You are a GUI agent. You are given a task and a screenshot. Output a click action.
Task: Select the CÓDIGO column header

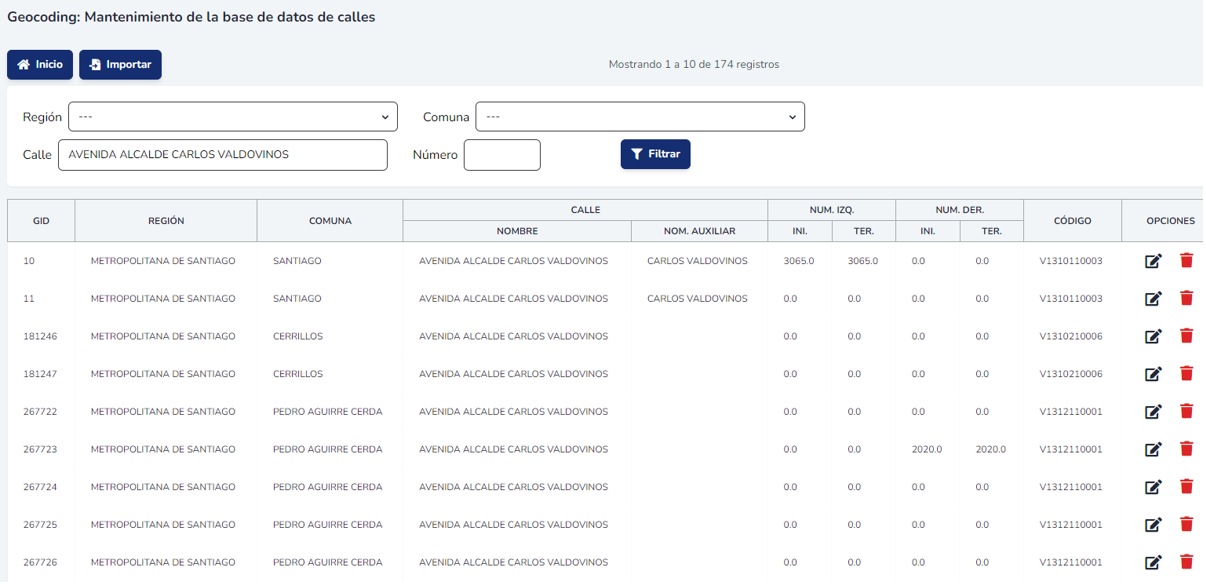(x=1072, y=221)
